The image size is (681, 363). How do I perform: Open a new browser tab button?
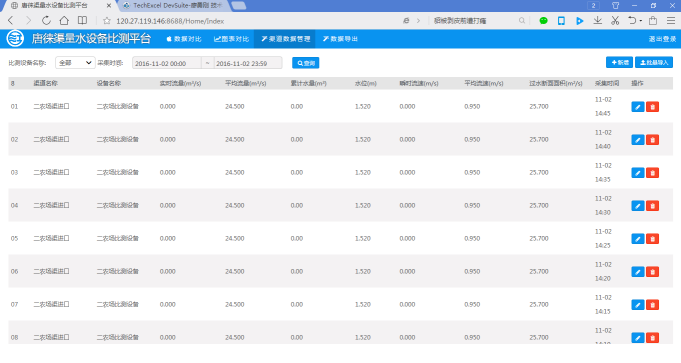(238, 6)
